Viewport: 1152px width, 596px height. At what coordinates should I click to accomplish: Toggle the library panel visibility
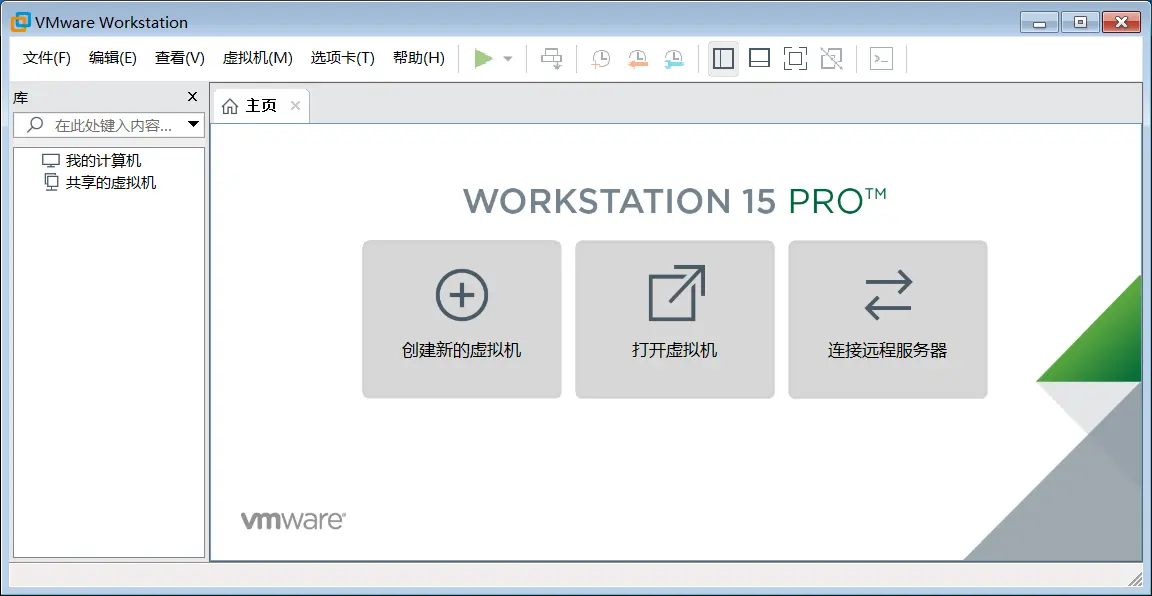(722, 59)
